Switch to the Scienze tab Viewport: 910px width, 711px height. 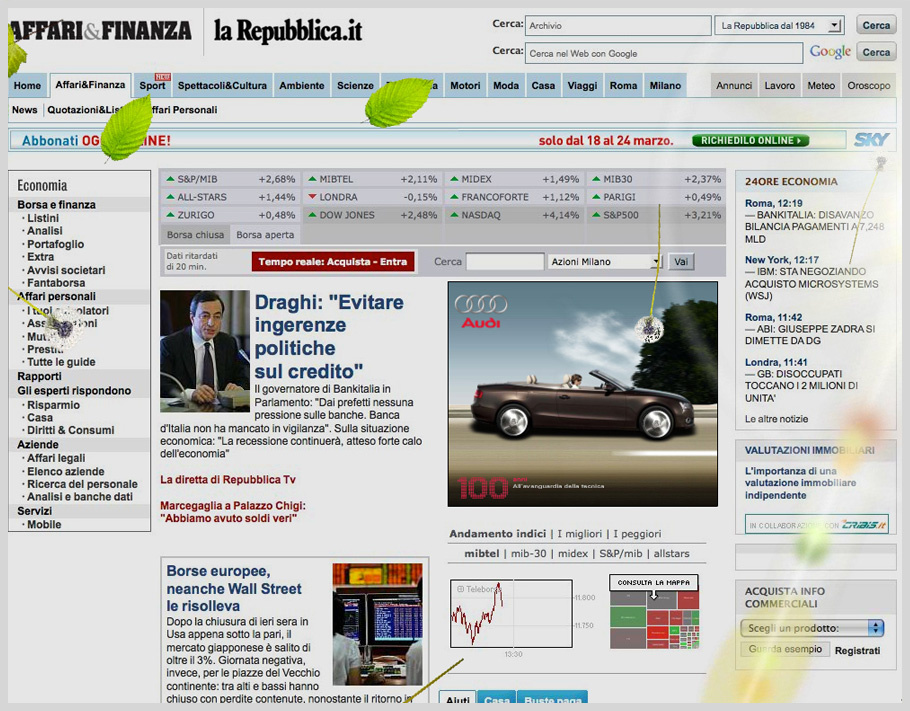click(355, 85)
